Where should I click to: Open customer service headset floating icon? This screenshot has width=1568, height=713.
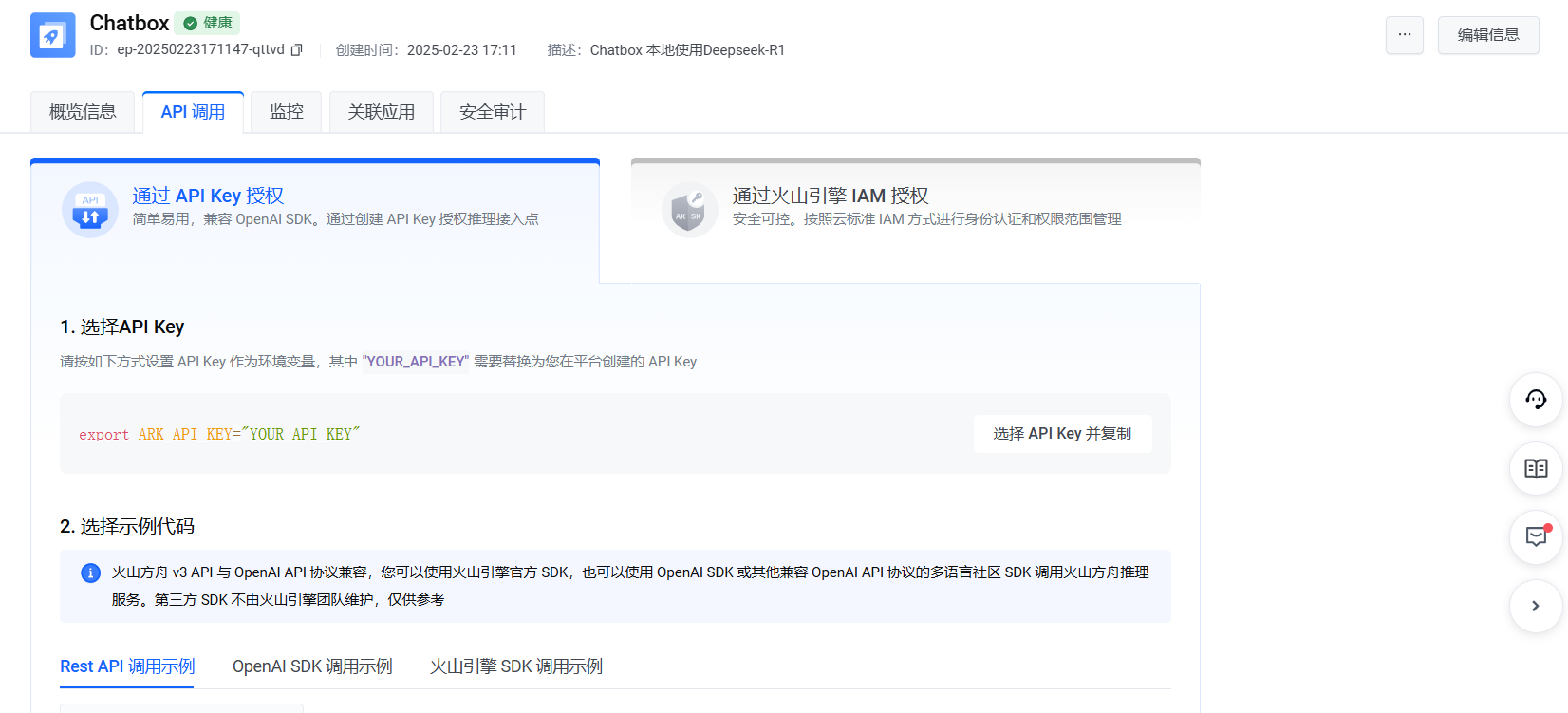1536,400
